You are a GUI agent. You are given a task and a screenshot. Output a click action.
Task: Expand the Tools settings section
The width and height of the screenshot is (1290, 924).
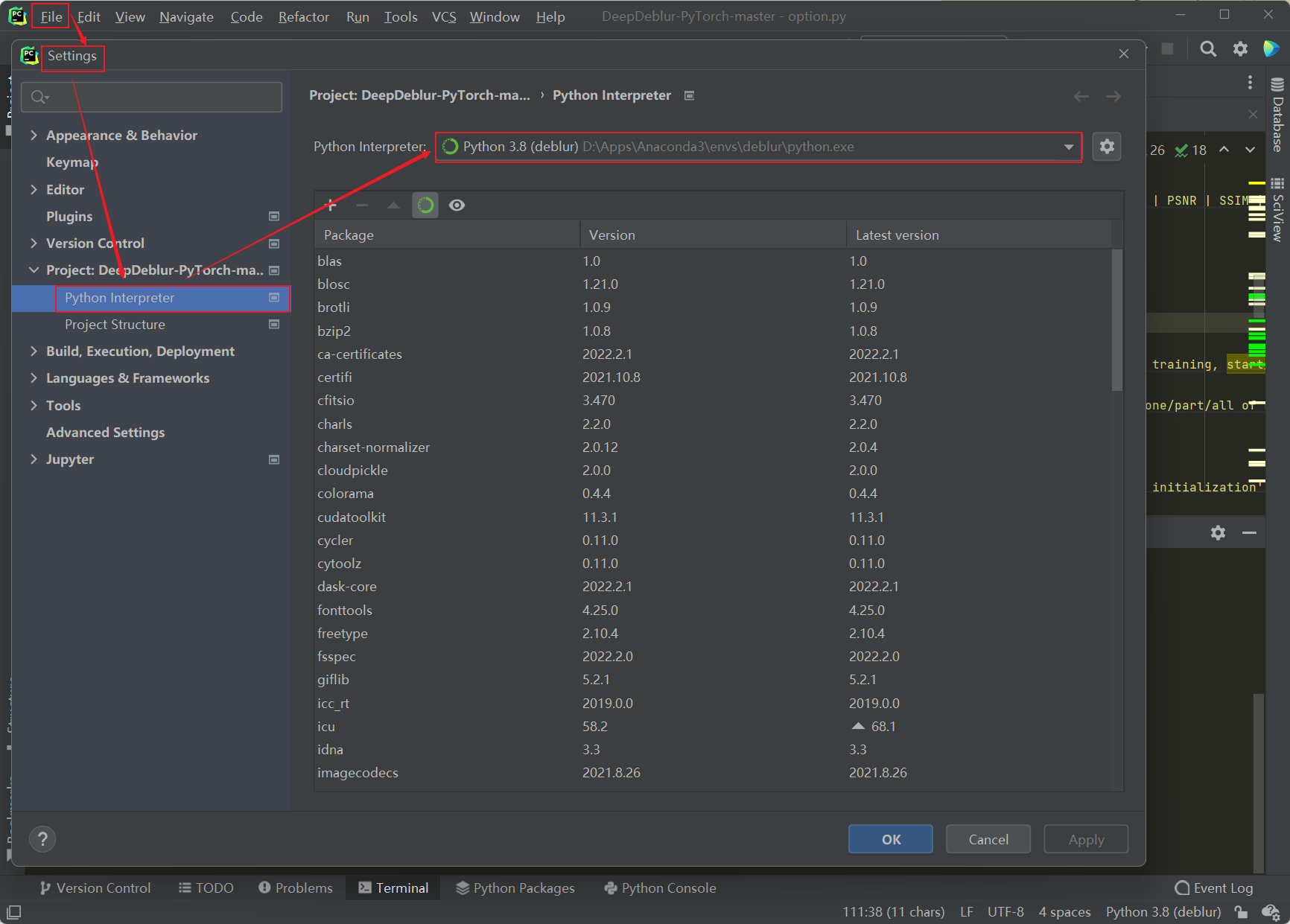coord(34,405)
